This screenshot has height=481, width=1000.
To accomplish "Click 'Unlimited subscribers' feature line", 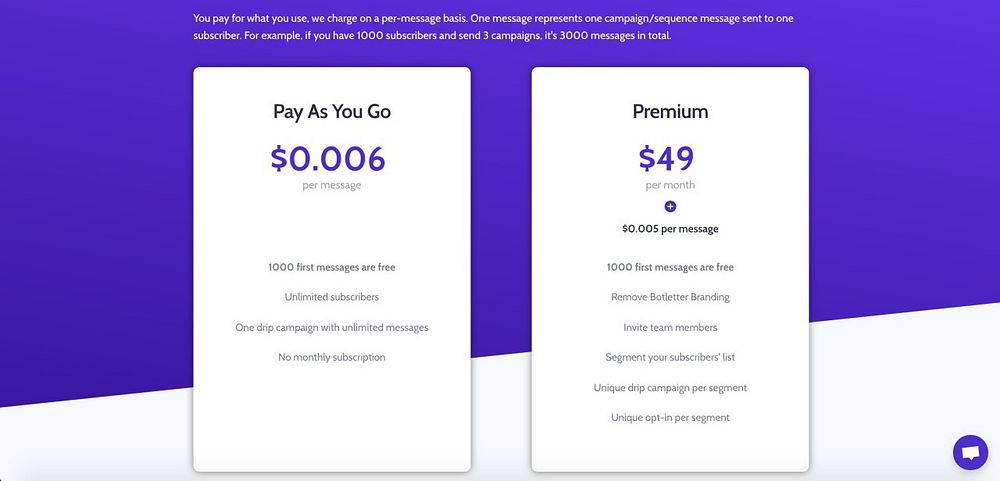I will [x=332, y=297].
